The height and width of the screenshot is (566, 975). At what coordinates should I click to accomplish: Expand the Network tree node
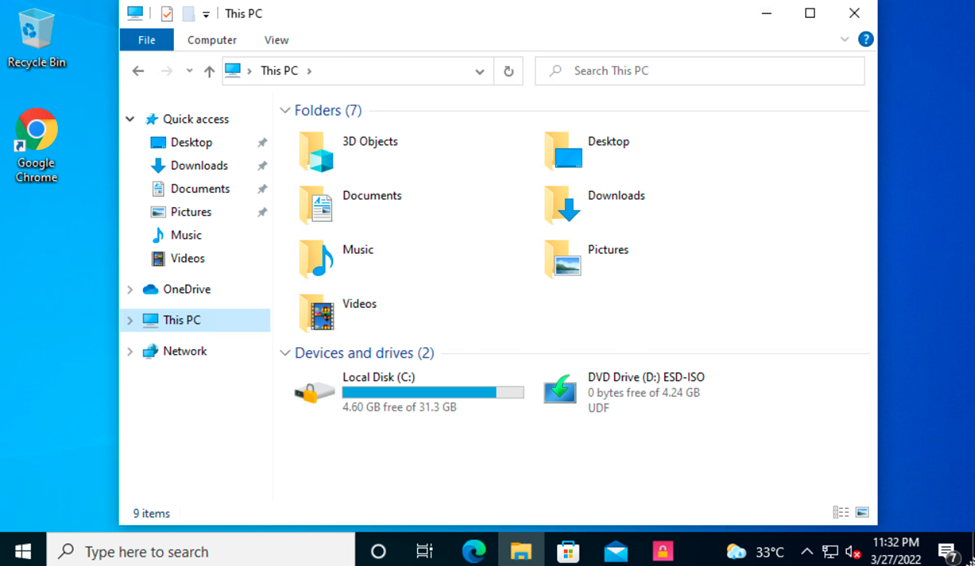pyautogui.click(x=130, y=351)
